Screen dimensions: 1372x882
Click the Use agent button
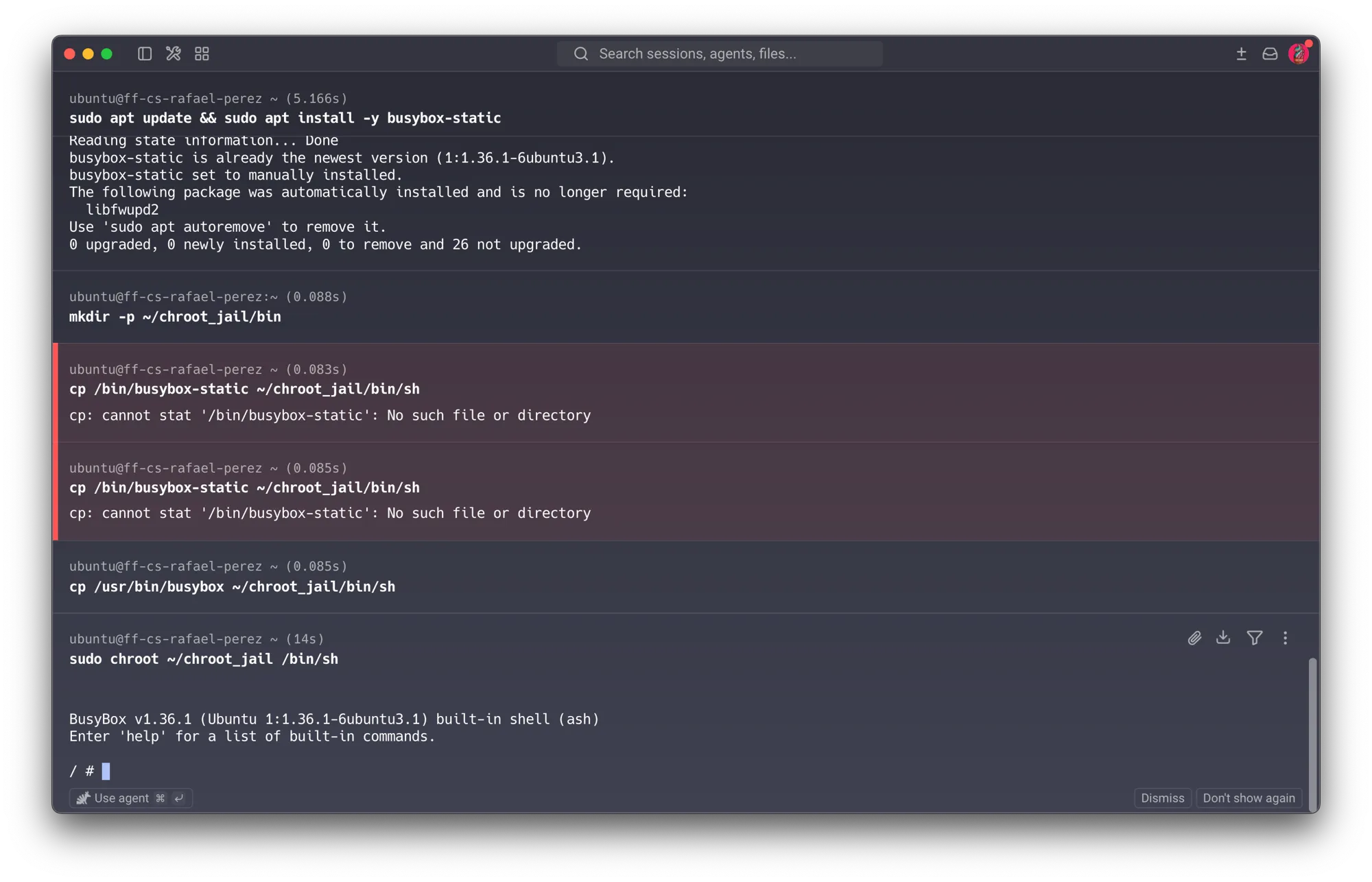pyautogui.click(x=130, y=798)
